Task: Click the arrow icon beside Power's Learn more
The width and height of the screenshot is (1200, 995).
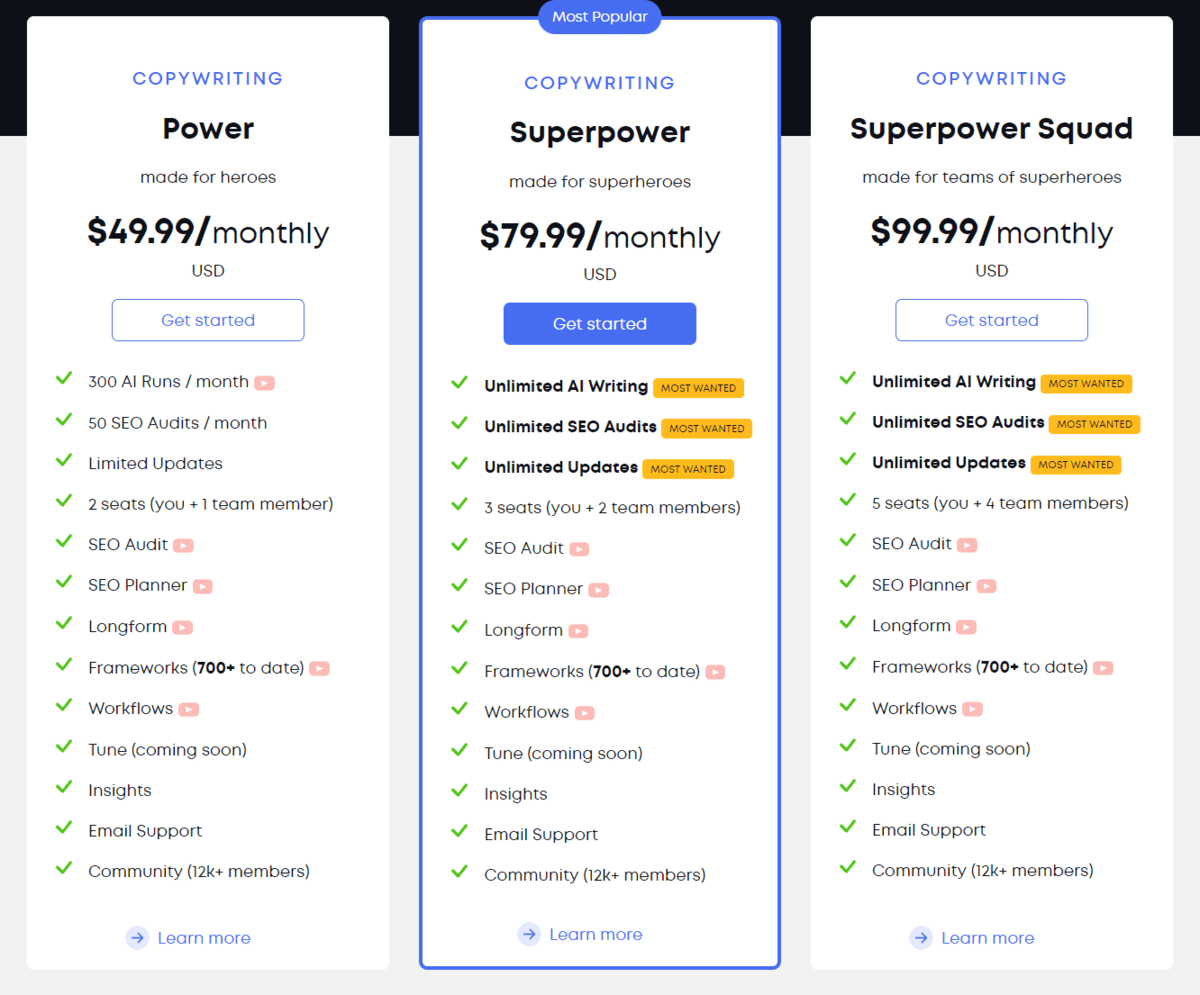Action: [x=136, y=938]
